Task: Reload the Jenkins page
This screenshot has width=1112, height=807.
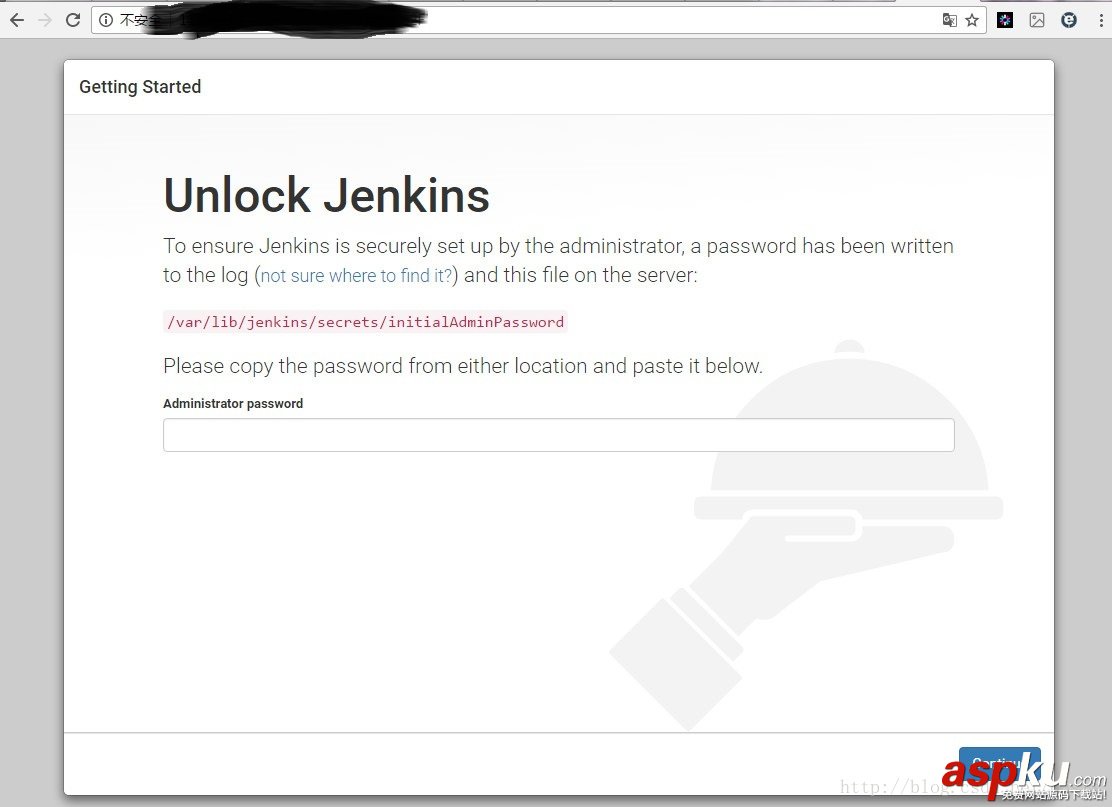Action: pos(73,20)
